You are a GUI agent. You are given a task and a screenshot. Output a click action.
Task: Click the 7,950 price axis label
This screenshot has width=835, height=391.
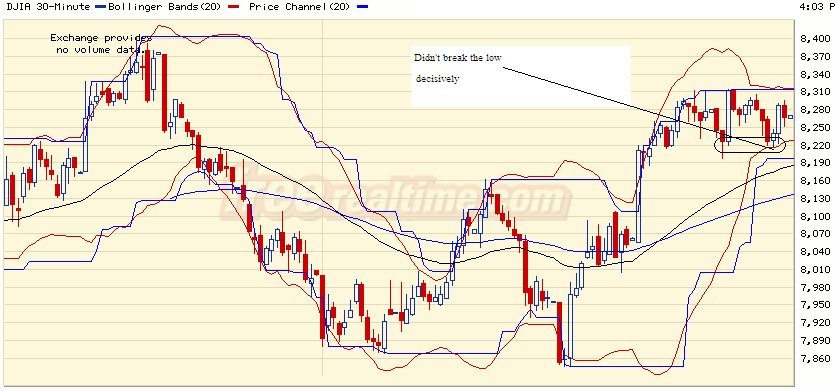pyautogui.click(x=815, y=304)
